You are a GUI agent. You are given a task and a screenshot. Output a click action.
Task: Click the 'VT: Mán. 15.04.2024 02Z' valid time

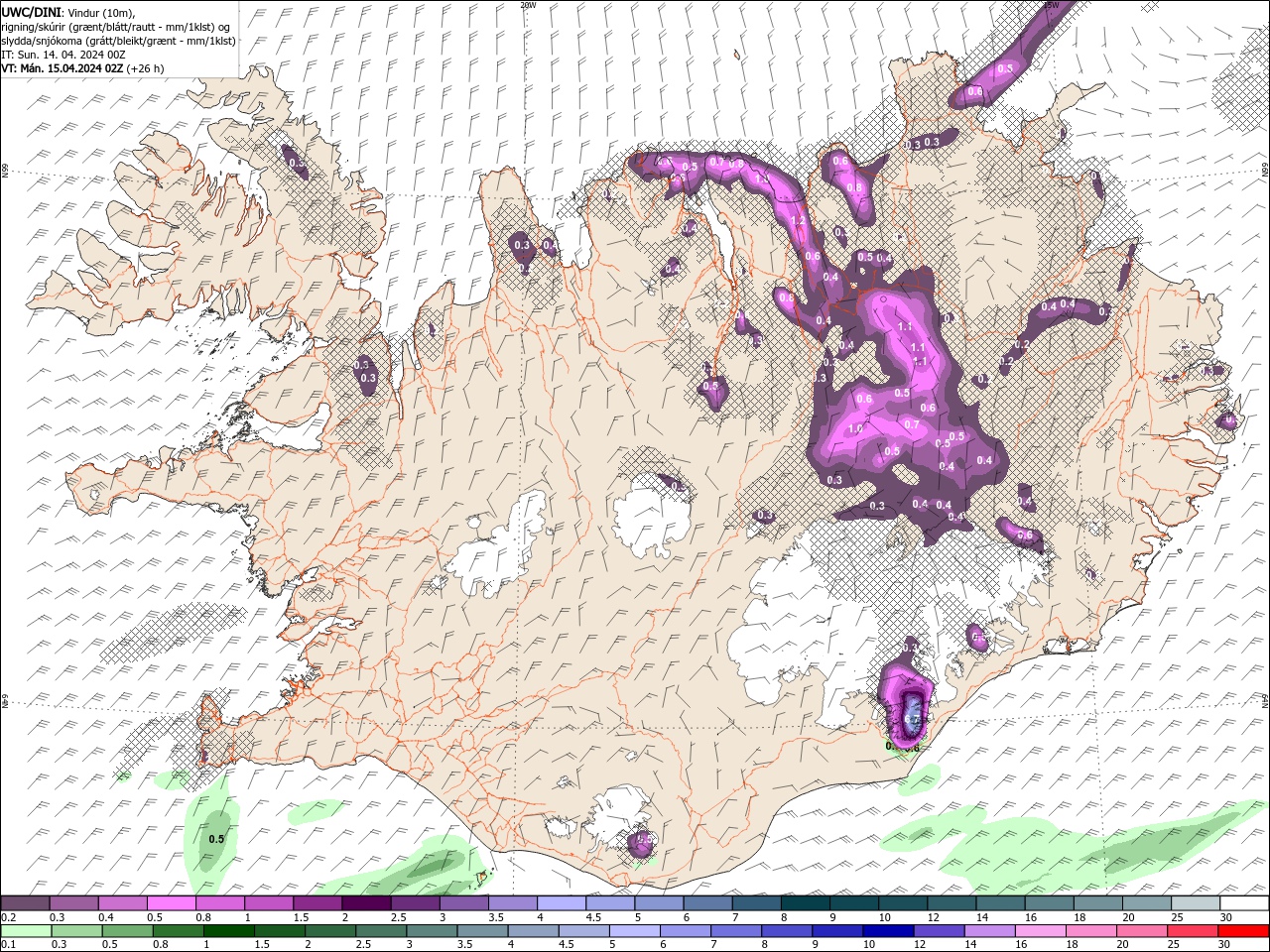(62, 68)
